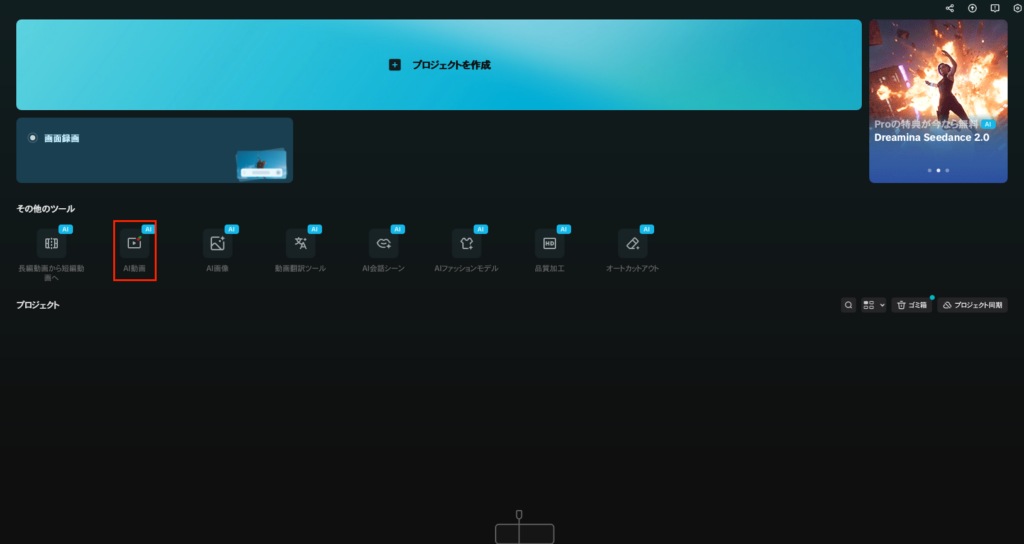Click the share icon in top bar

tap(949, 8)
